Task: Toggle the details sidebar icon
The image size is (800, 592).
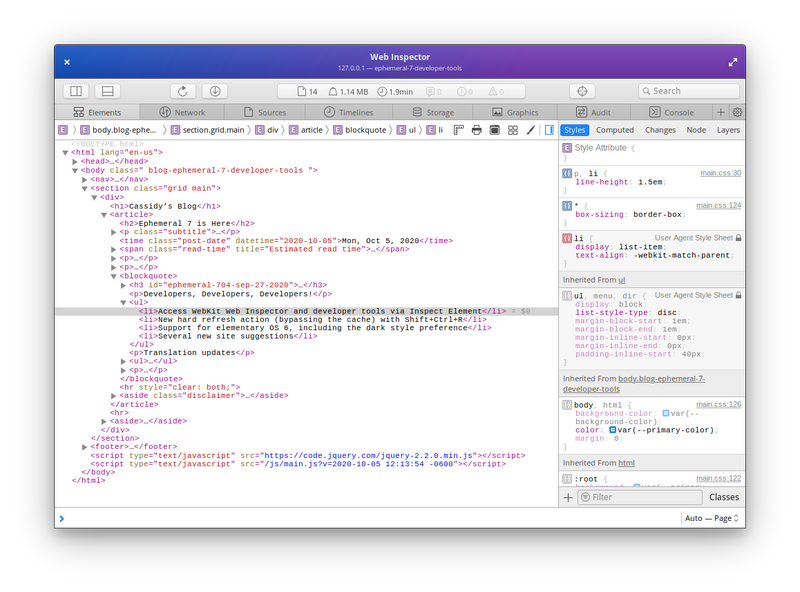Action: 549,130
